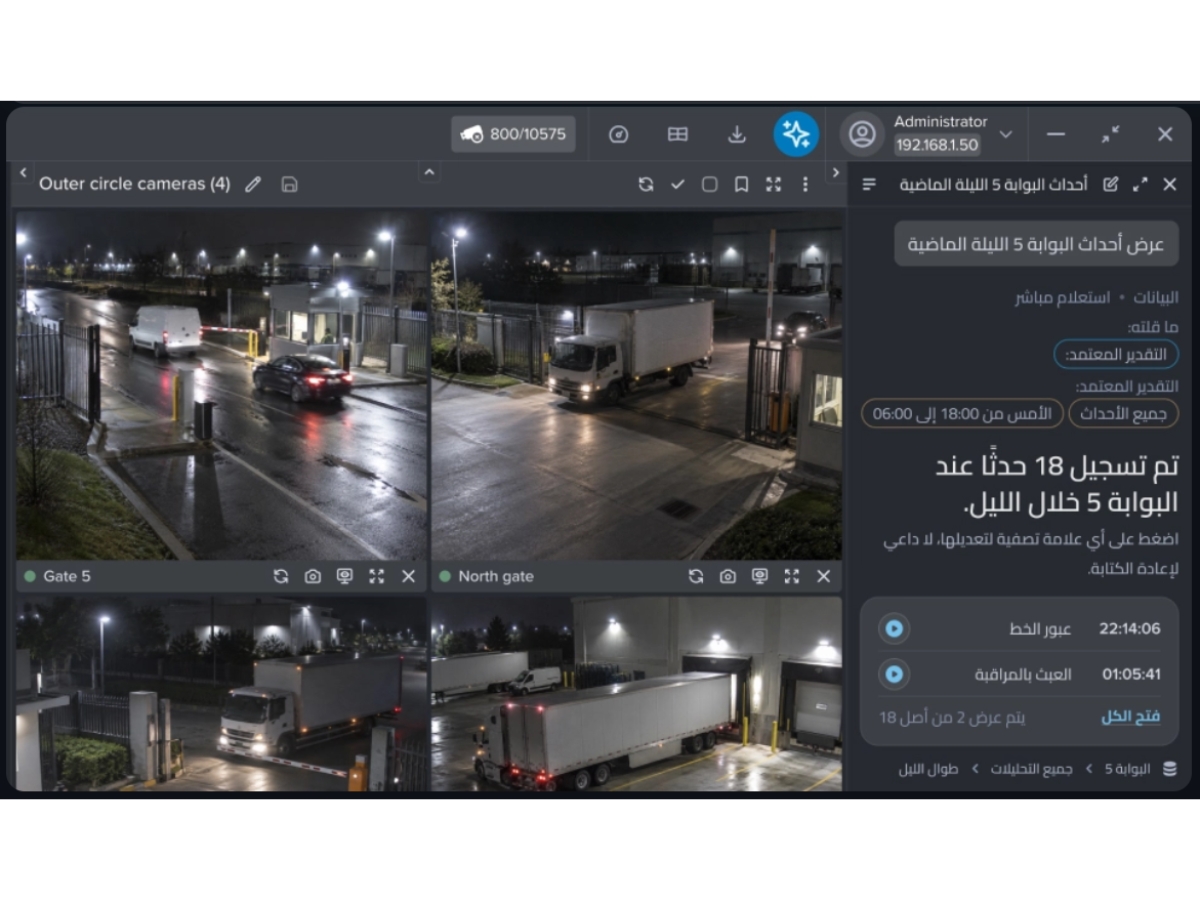Expand the assistant panel diagonal arrows

(1140, 184)
